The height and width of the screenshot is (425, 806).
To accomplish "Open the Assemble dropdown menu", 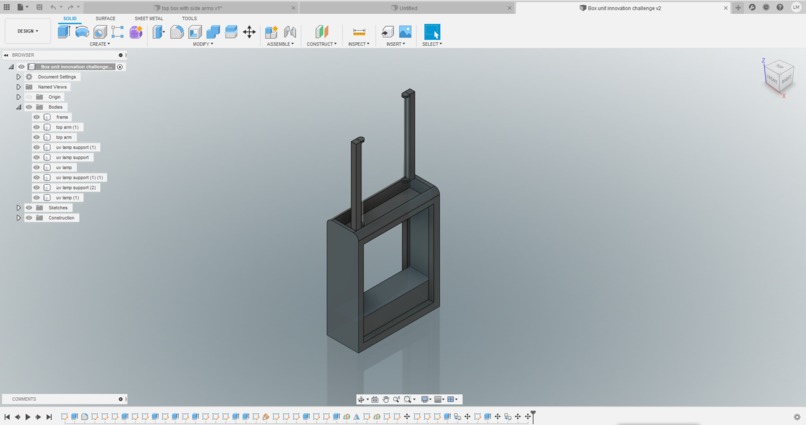I will 280,44.
